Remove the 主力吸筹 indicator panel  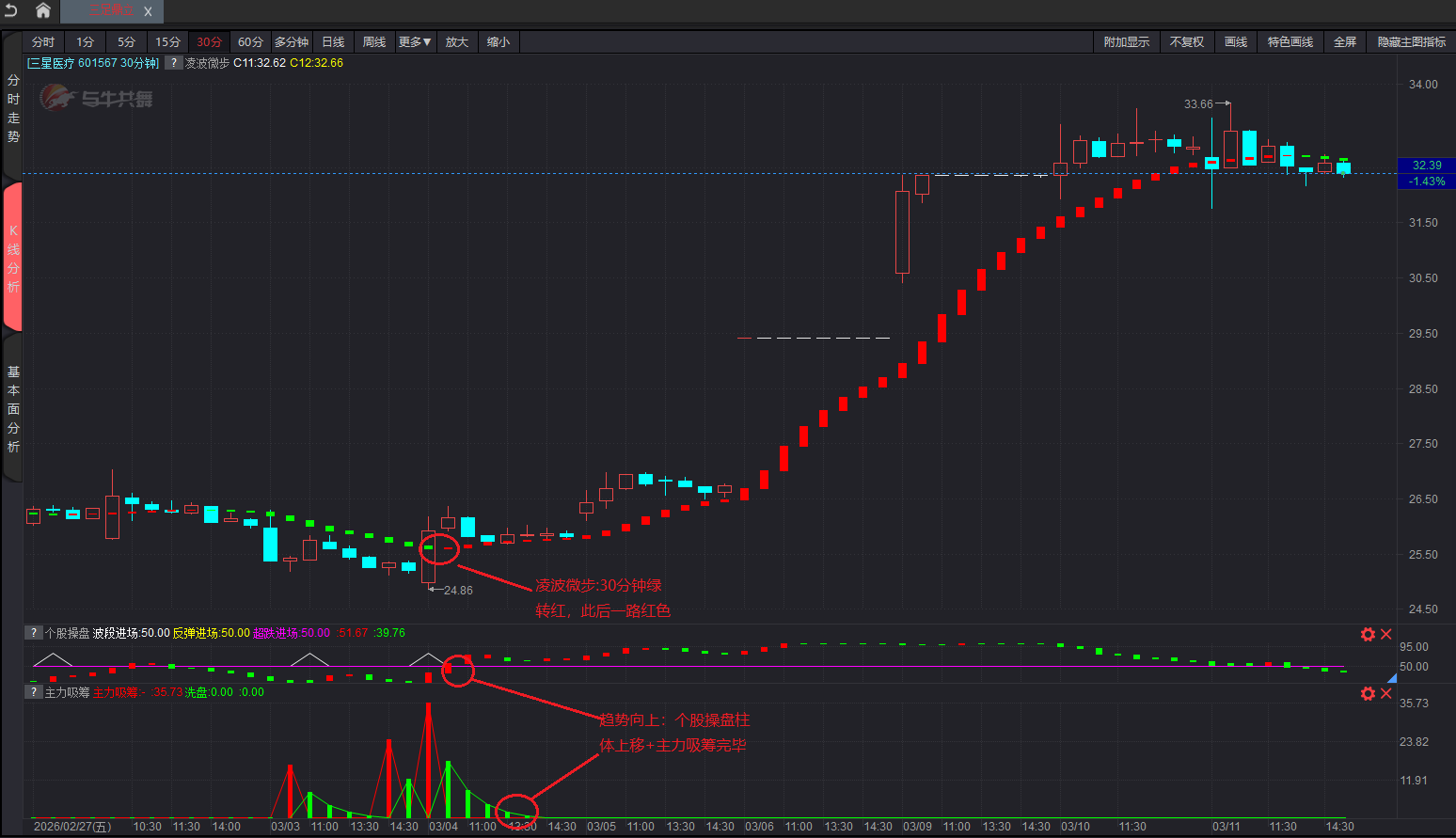1386,693
